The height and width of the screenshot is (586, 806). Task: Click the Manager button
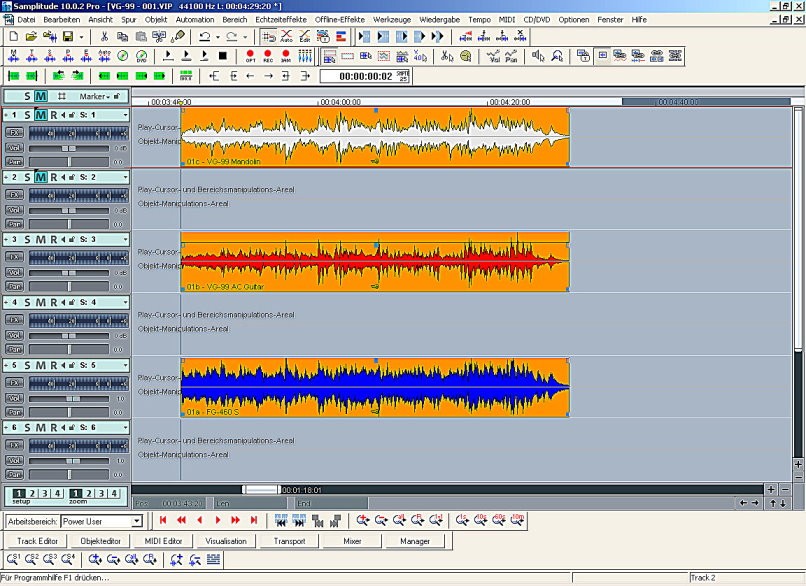point(415,541)
